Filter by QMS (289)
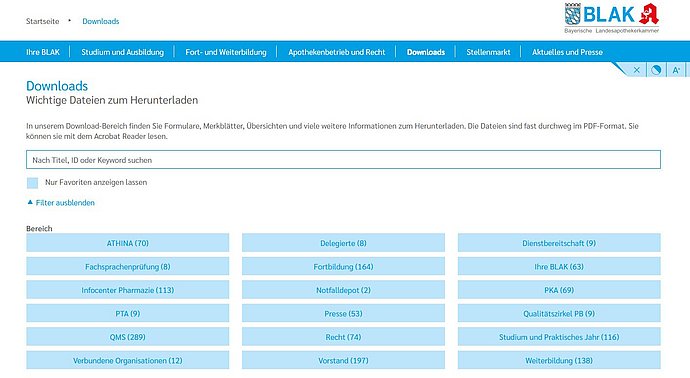690x378 pixels. [128, 337]
